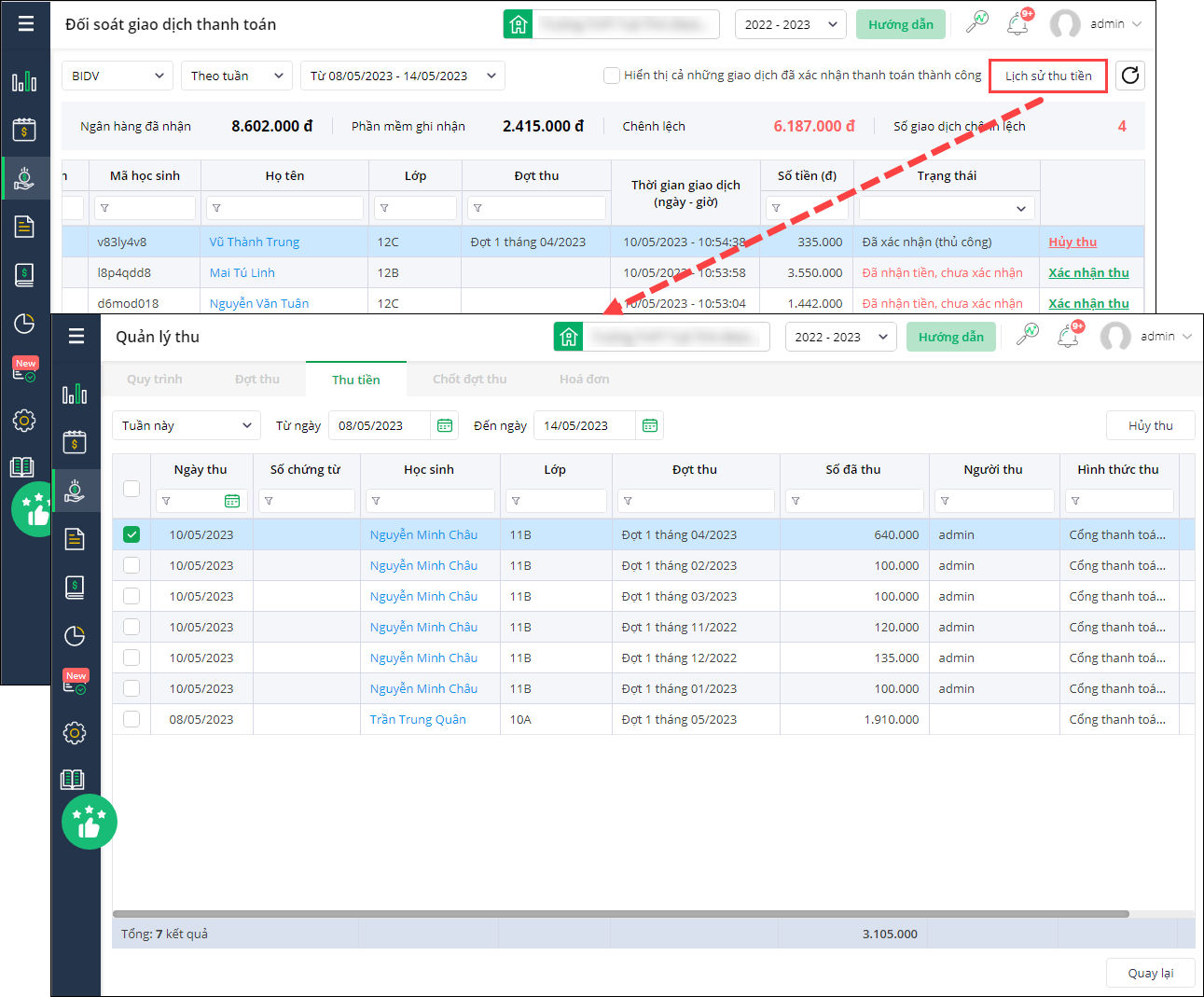Check row Đợt 1 tháng 11/2022 with 120.000
Screen dimensions: 1204x997
pyautogui.click(x=131, y=627)
